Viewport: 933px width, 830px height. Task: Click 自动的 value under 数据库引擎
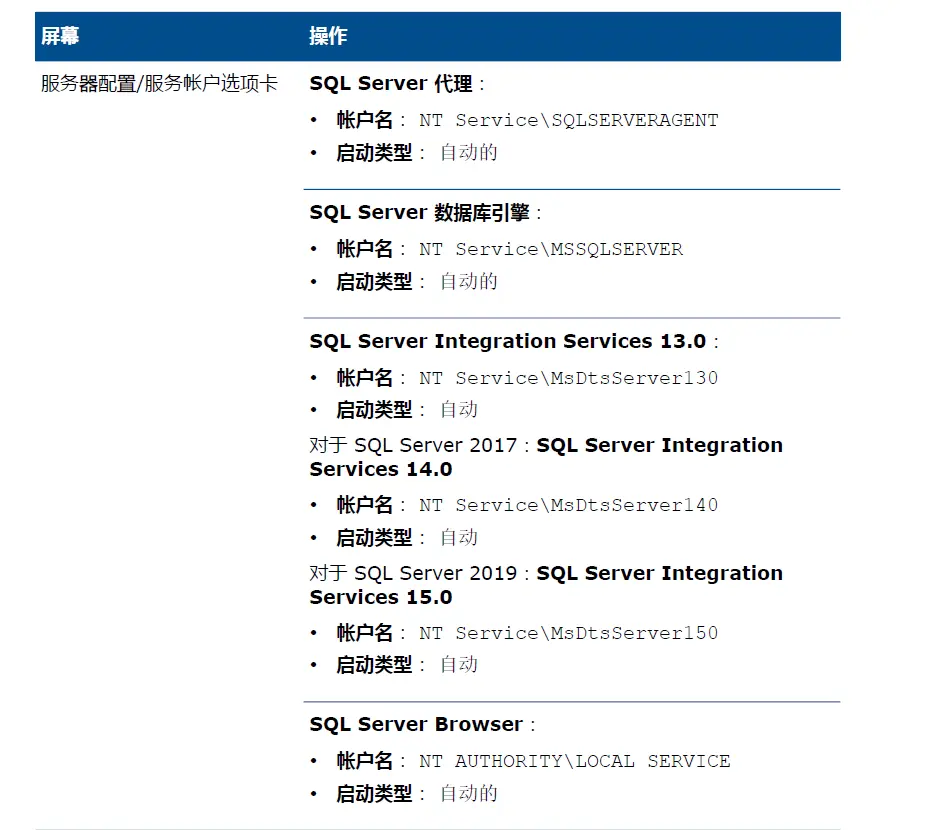(469, 281)
